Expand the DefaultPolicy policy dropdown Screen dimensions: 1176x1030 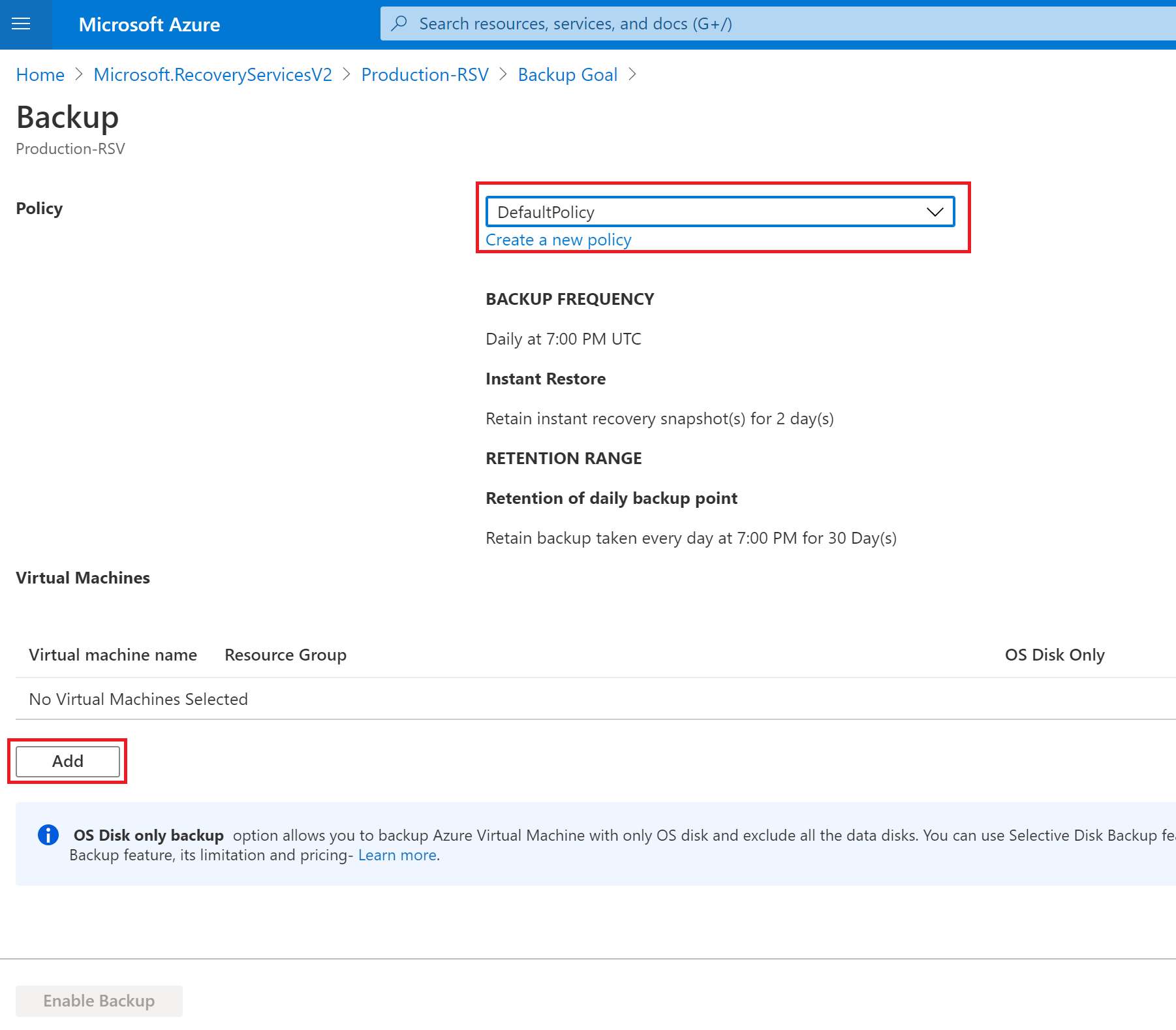click(x=935, y=211)
